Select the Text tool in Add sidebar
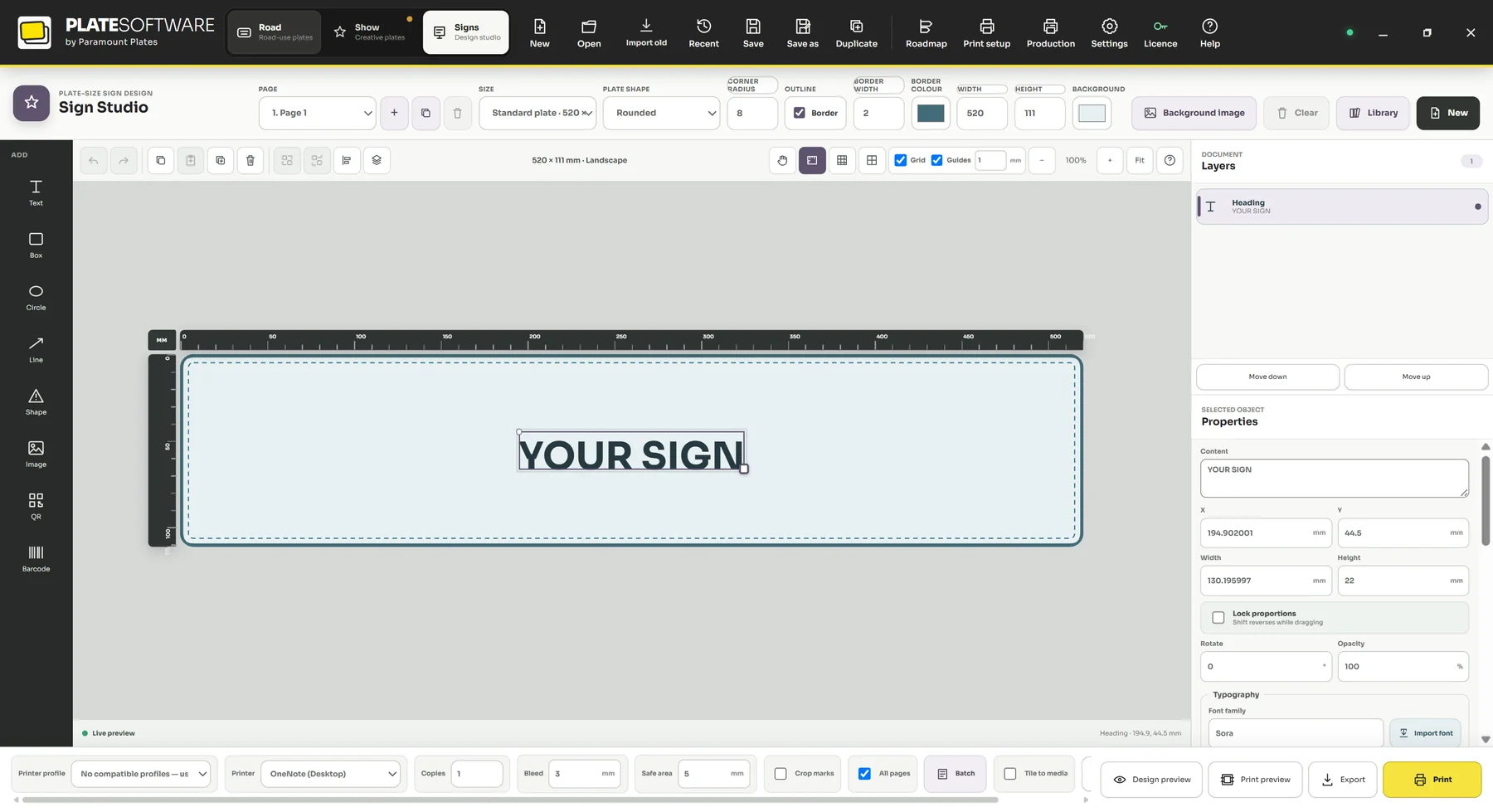 [x=36, y=192]
